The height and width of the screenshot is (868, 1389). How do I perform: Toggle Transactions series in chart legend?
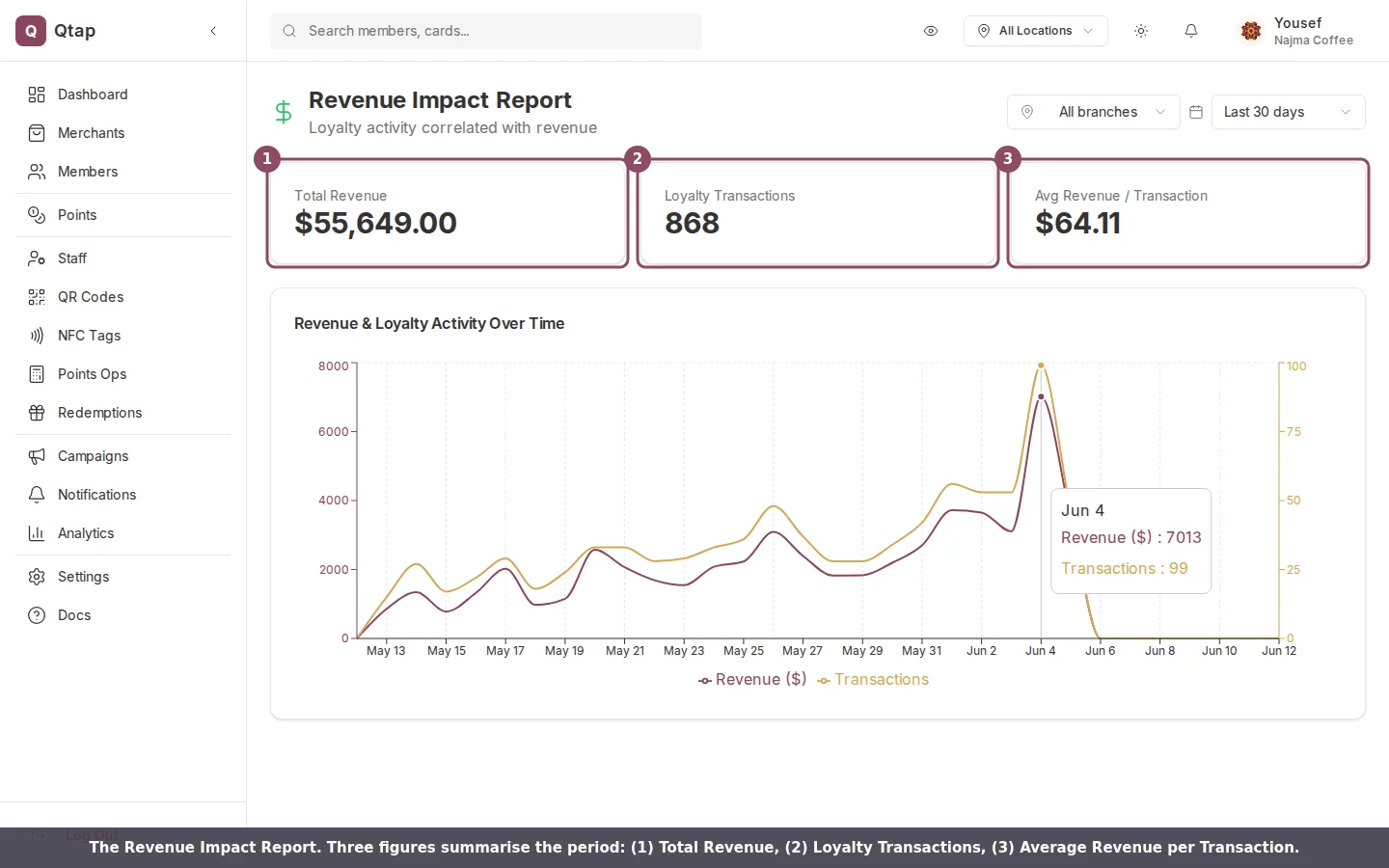click(873, 679)
